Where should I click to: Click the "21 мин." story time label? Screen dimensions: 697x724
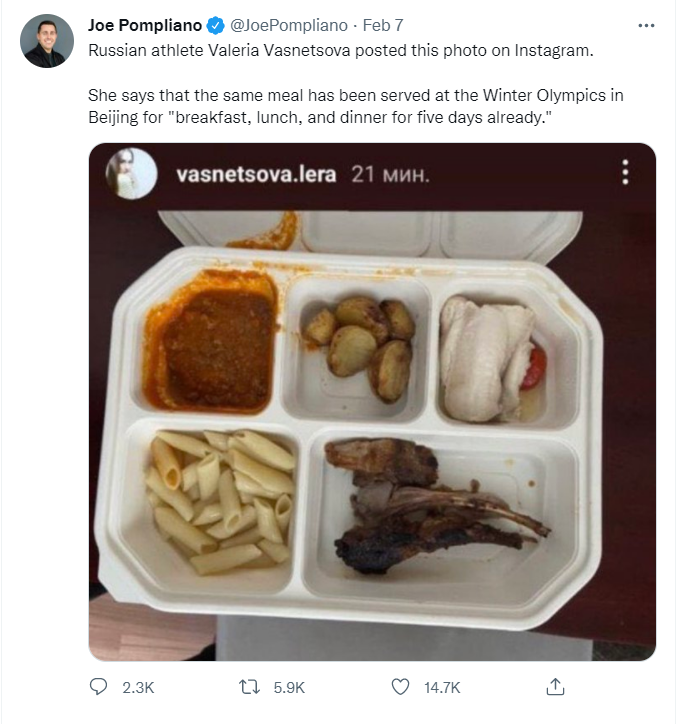(391, 174)
